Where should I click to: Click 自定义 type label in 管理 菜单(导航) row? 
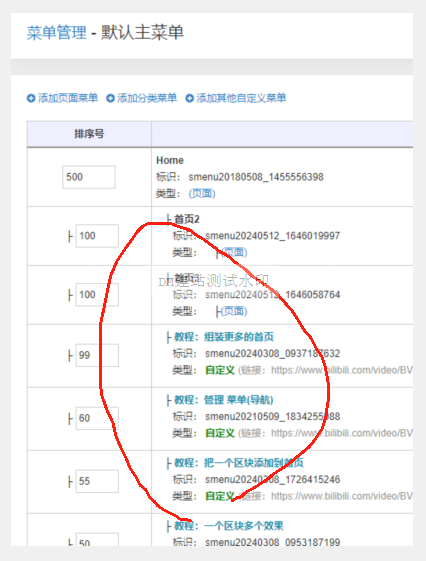point(220,433)
